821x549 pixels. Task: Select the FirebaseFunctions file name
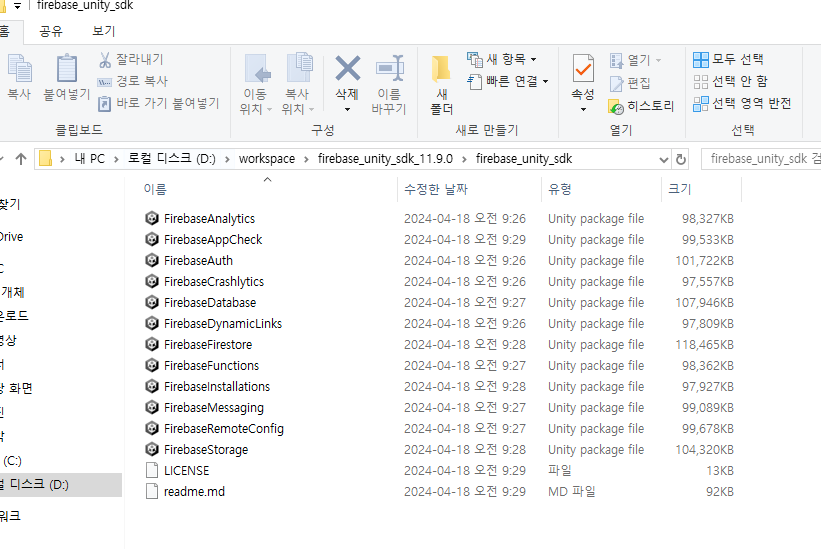point(211,365)
